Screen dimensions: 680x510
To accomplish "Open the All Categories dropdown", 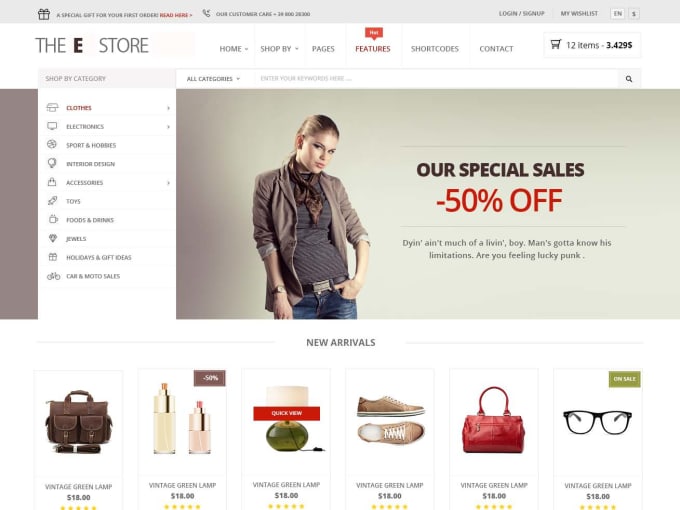I will click(x=213, y=79).
